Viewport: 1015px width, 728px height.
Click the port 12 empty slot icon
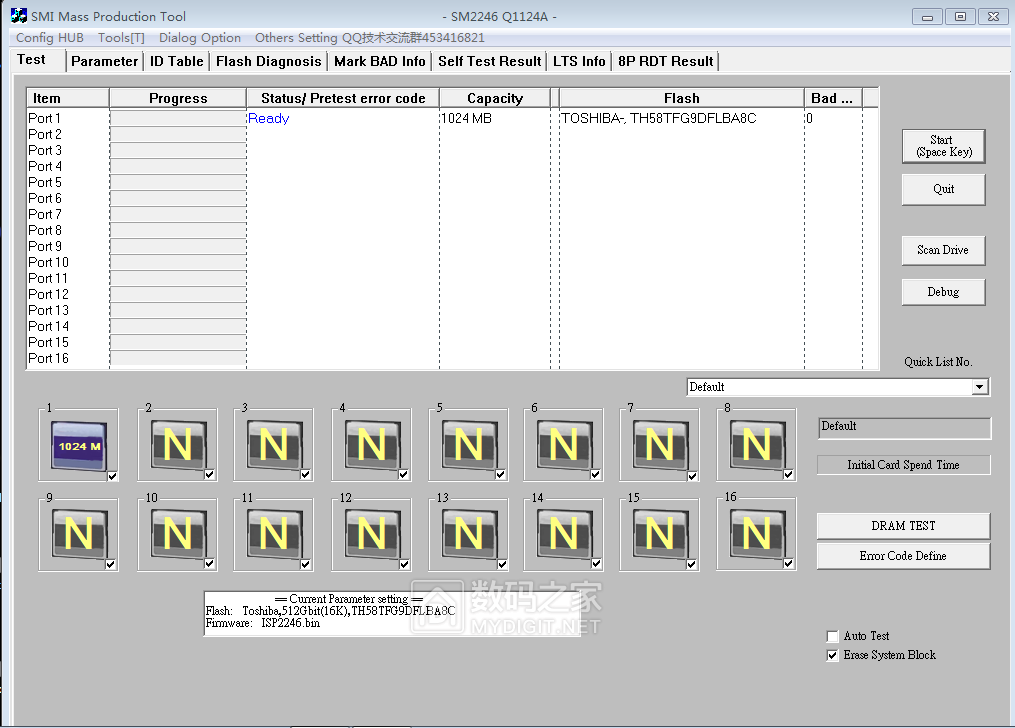[x=371, y=534]
